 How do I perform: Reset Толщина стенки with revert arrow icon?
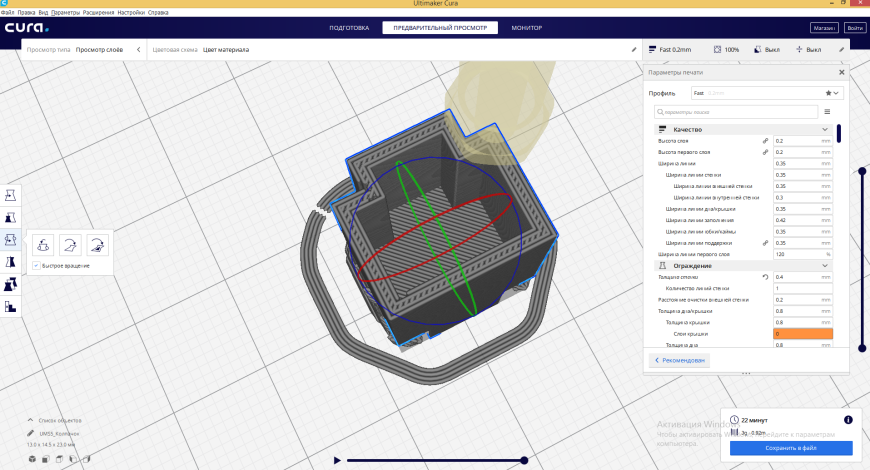click(765, 277)
